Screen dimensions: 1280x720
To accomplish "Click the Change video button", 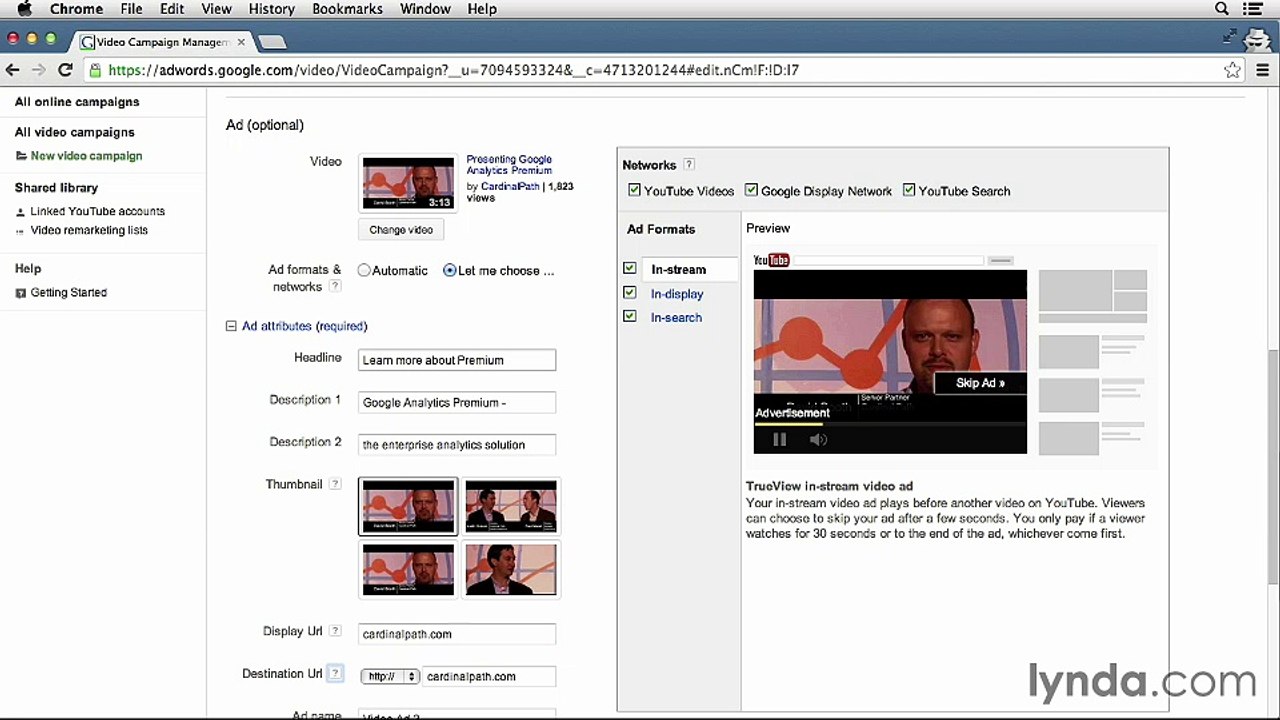I will pos(401,230).
